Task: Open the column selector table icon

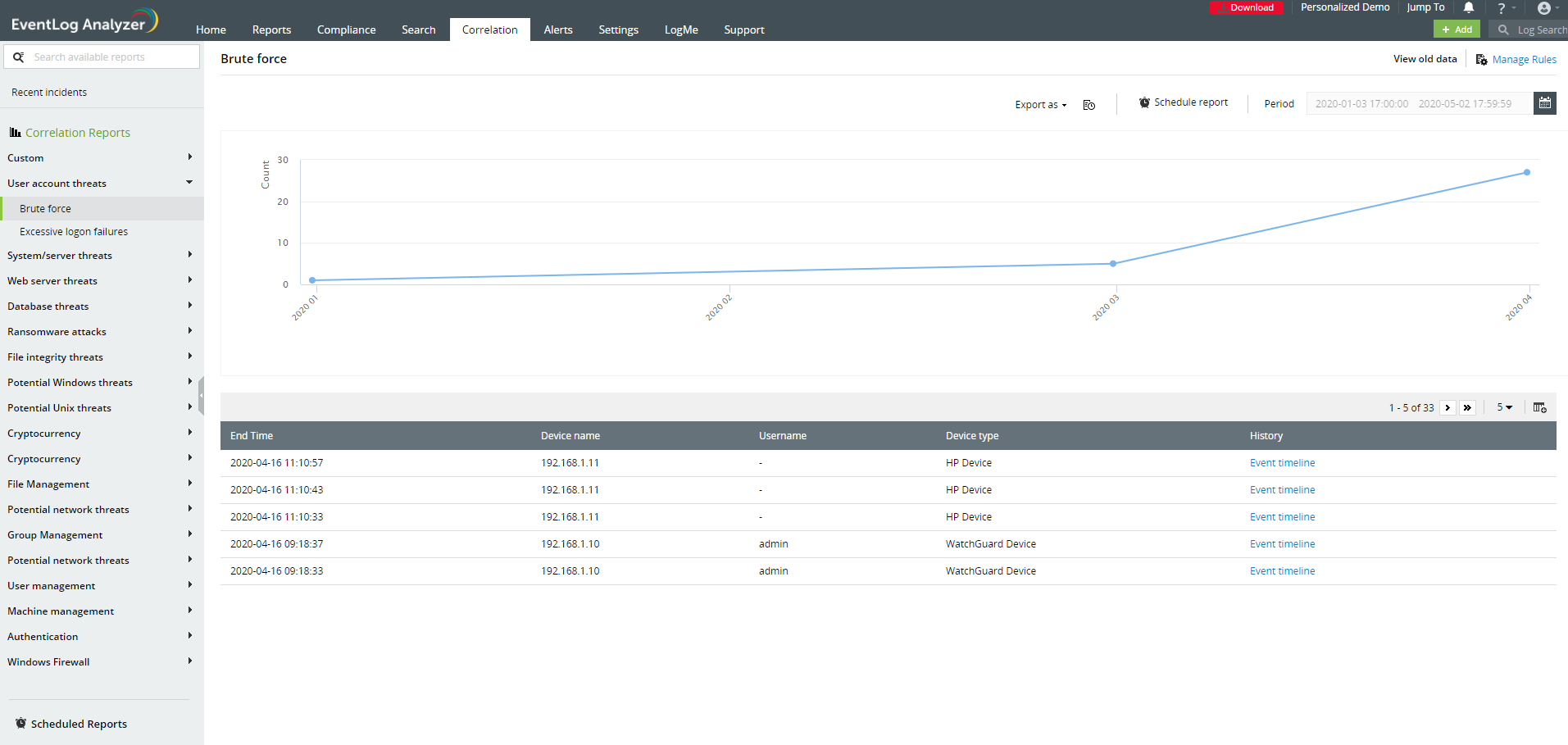Action: [x=1539, y=407]
